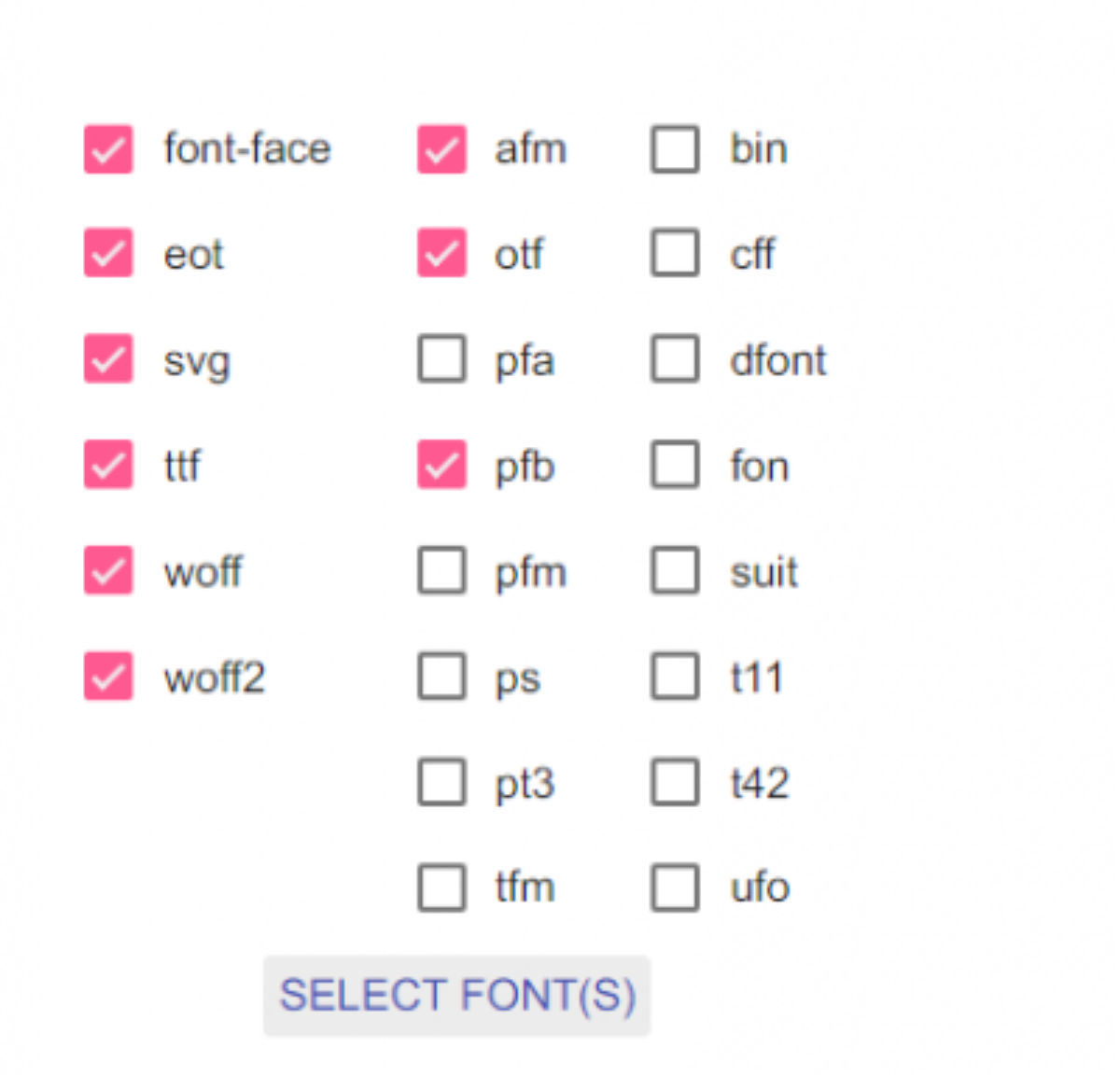This screenshot has width=1120, height=1075.
Task: Uncheck the afm checkbox
Action: (441, 149)
